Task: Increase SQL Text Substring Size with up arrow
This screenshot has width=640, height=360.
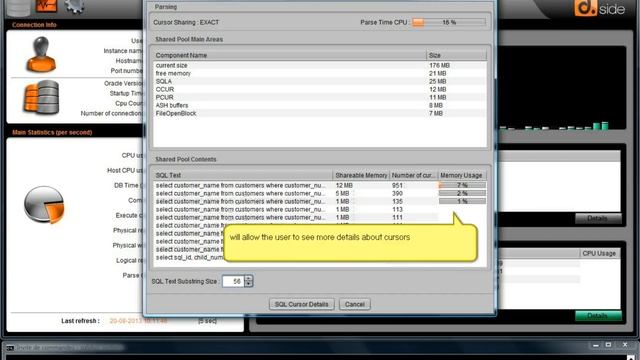Action: pyautogui.click(x=249, y=278)
